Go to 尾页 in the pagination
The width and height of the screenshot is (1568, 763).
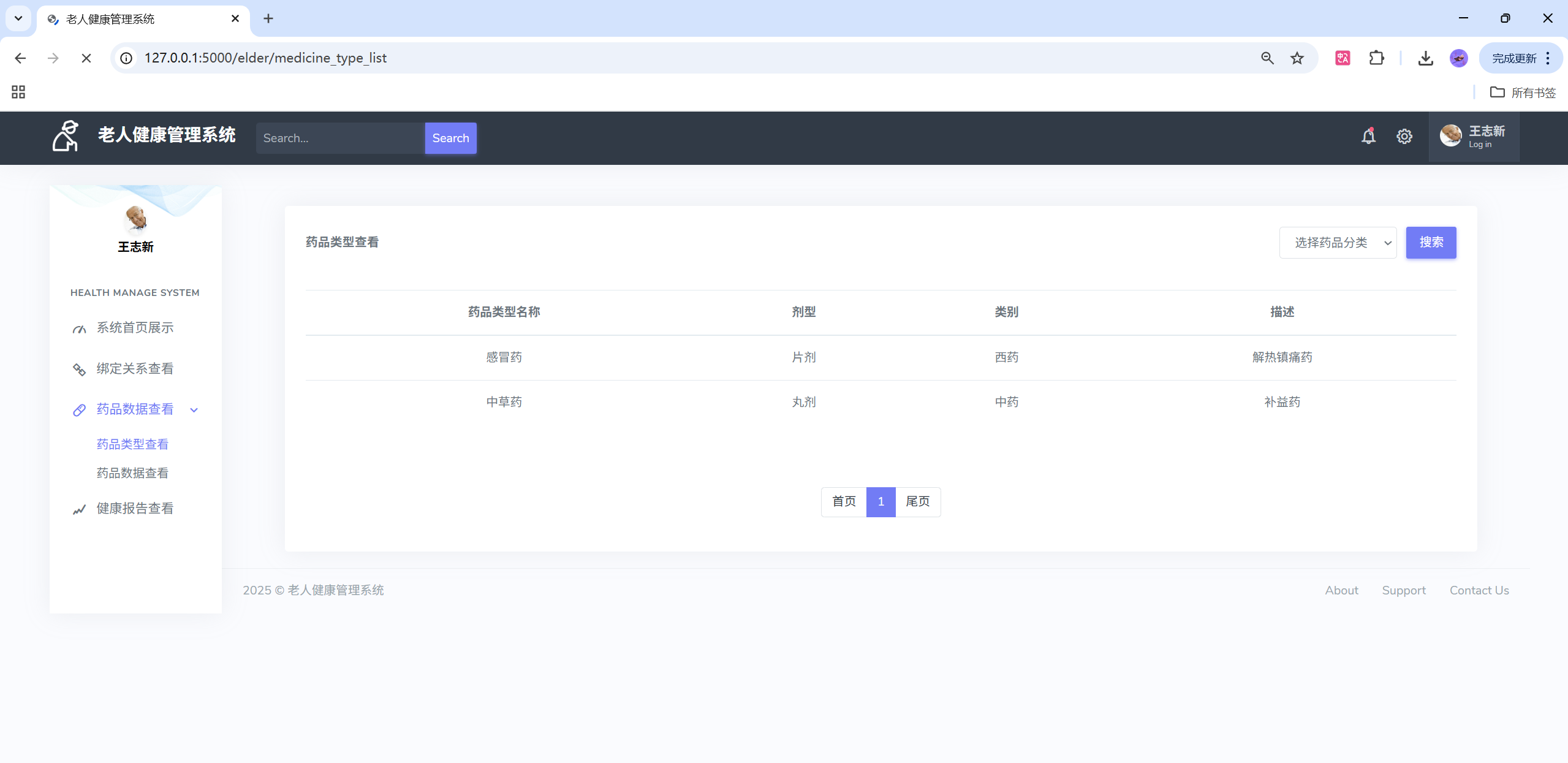[x=917, y=502]
